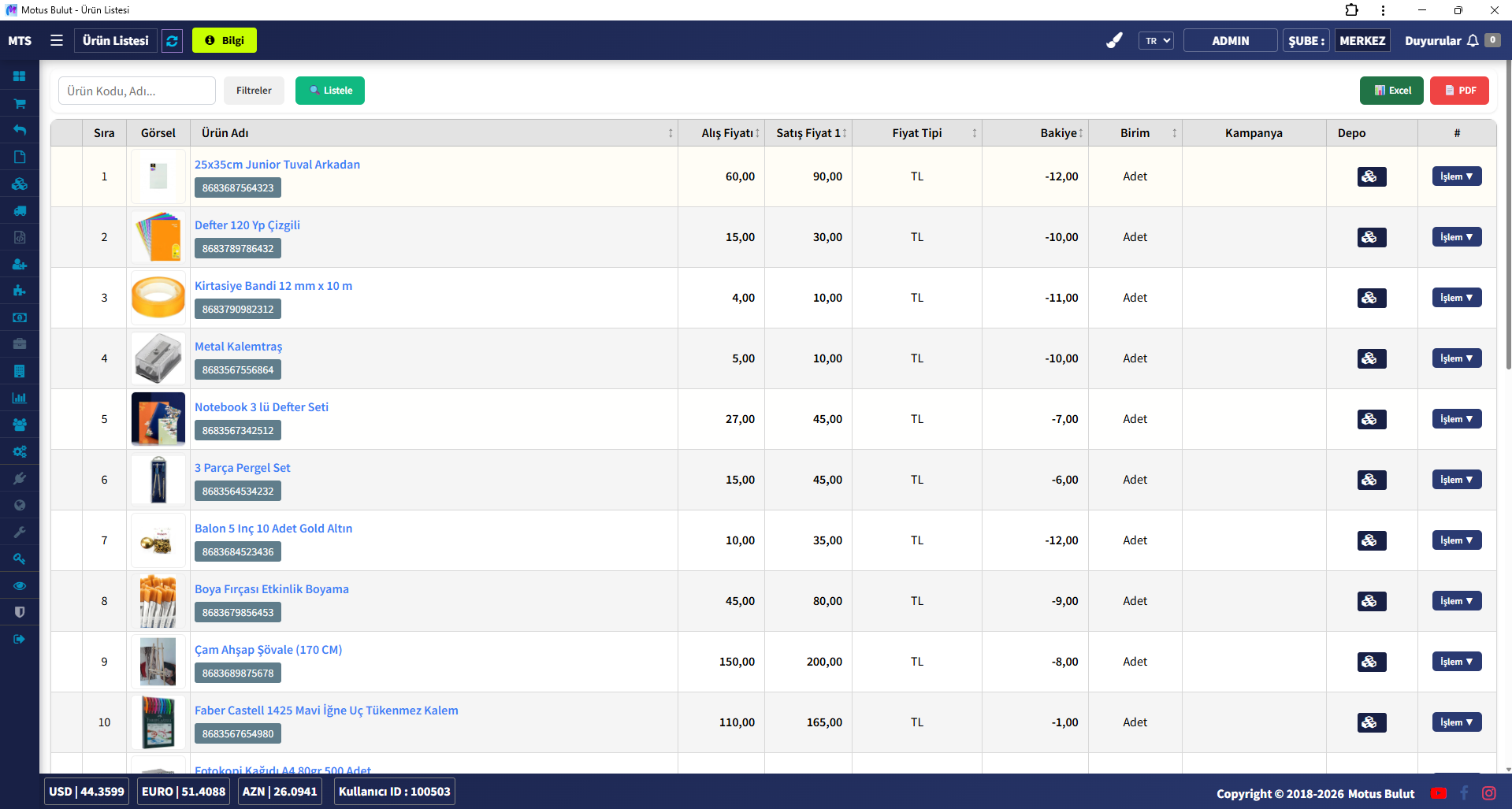
Task: Click the logout icon in the sidebar
Action: [20, 639]
